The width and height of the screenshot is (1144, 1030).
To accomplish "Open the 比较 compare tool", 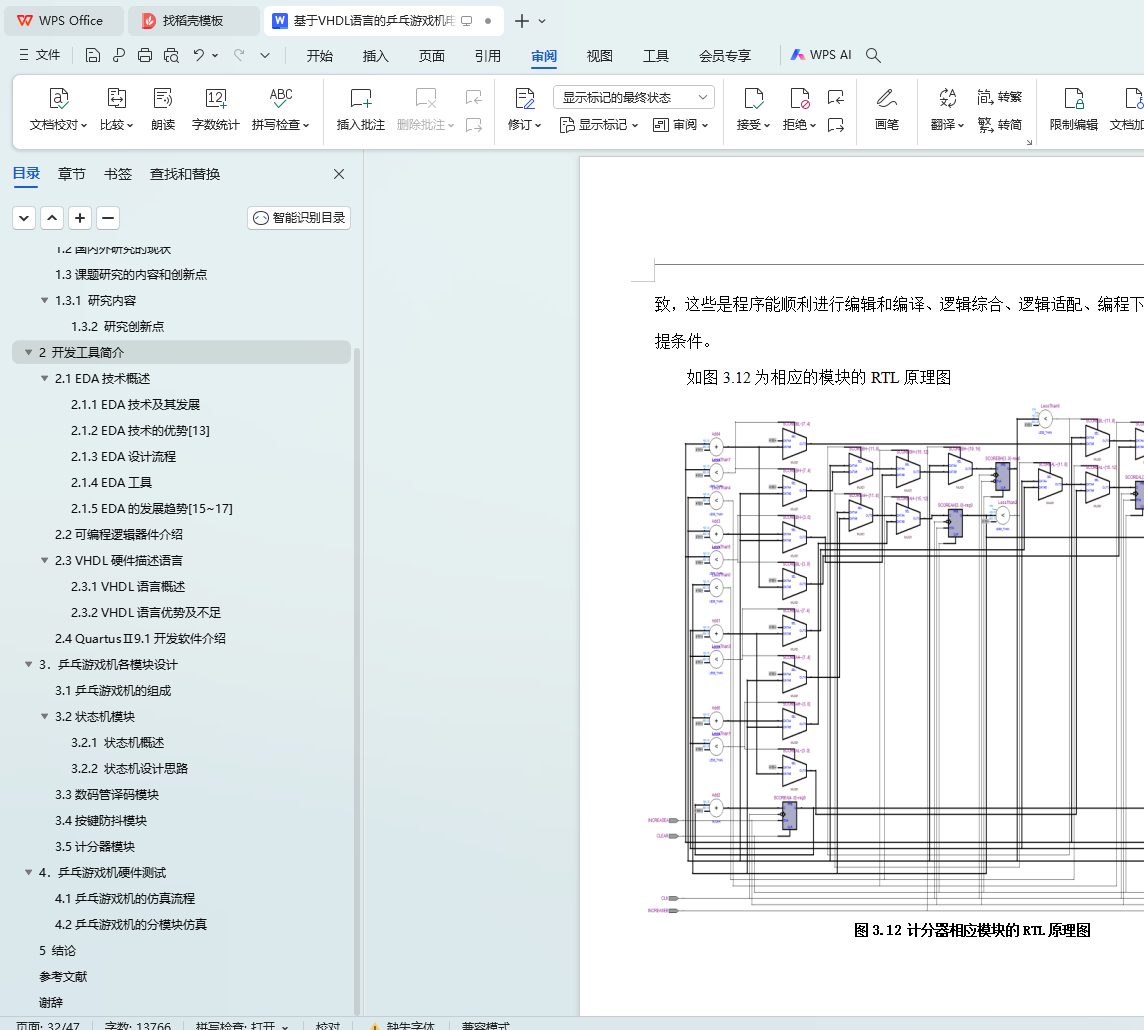I will (117, 109).
